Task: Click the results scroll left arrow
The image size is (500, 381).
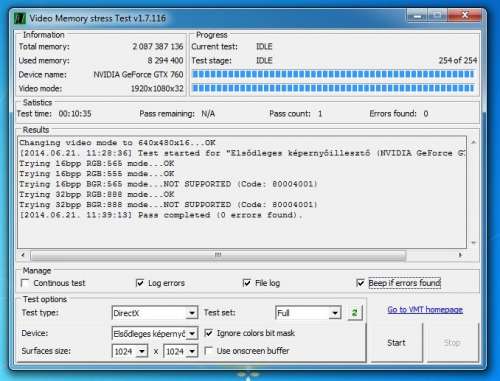Action: click(x=23, y=255)
